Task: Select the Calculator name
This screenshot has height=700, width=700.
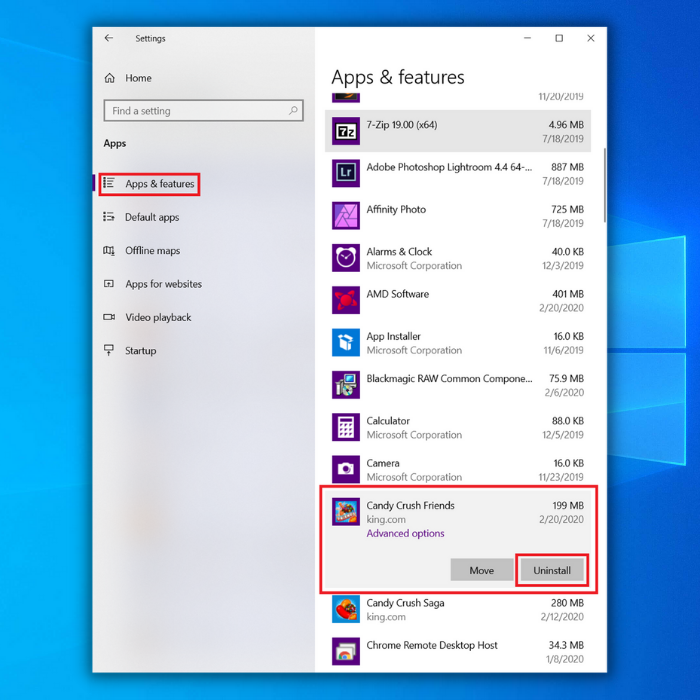Action: pos(388,421)
